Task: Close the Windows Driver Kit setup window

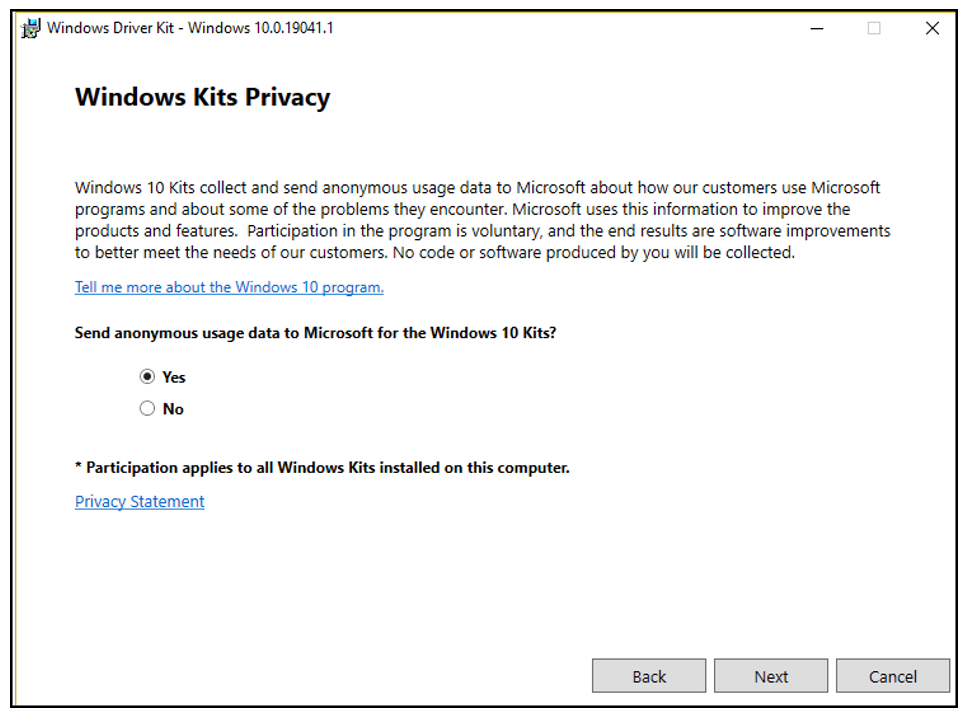Action: (x=932, y=28)
